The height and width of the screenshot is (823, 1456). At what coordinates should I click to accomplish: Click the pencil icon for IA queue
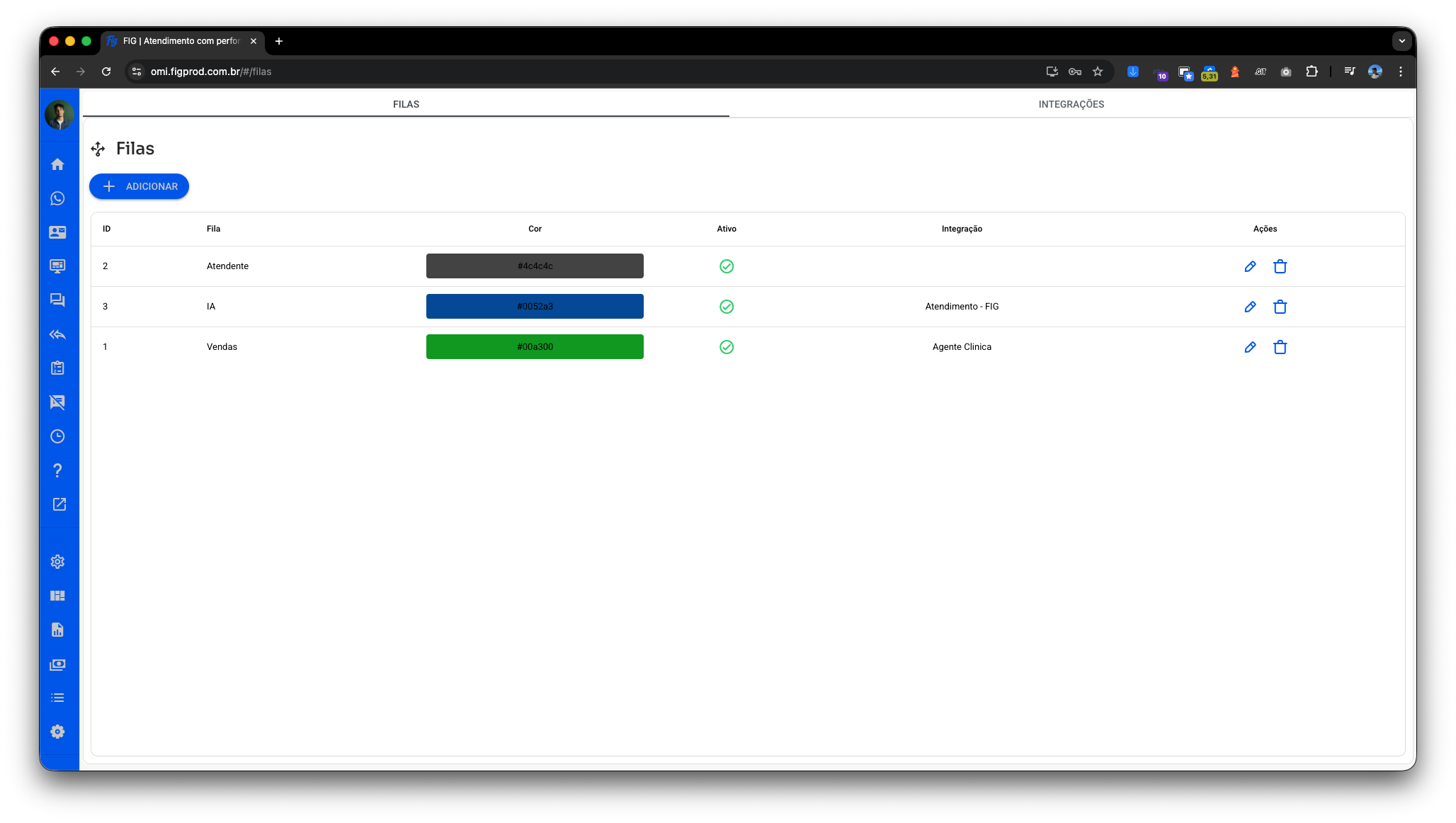click(x=1250, y=307)
